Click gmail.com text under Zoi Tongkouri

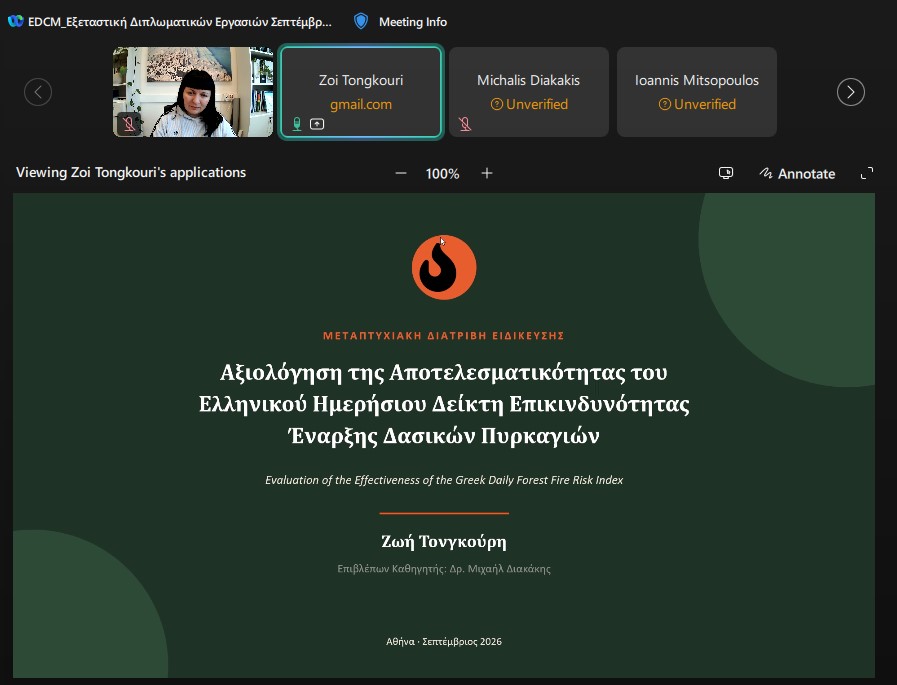point(361,104)
